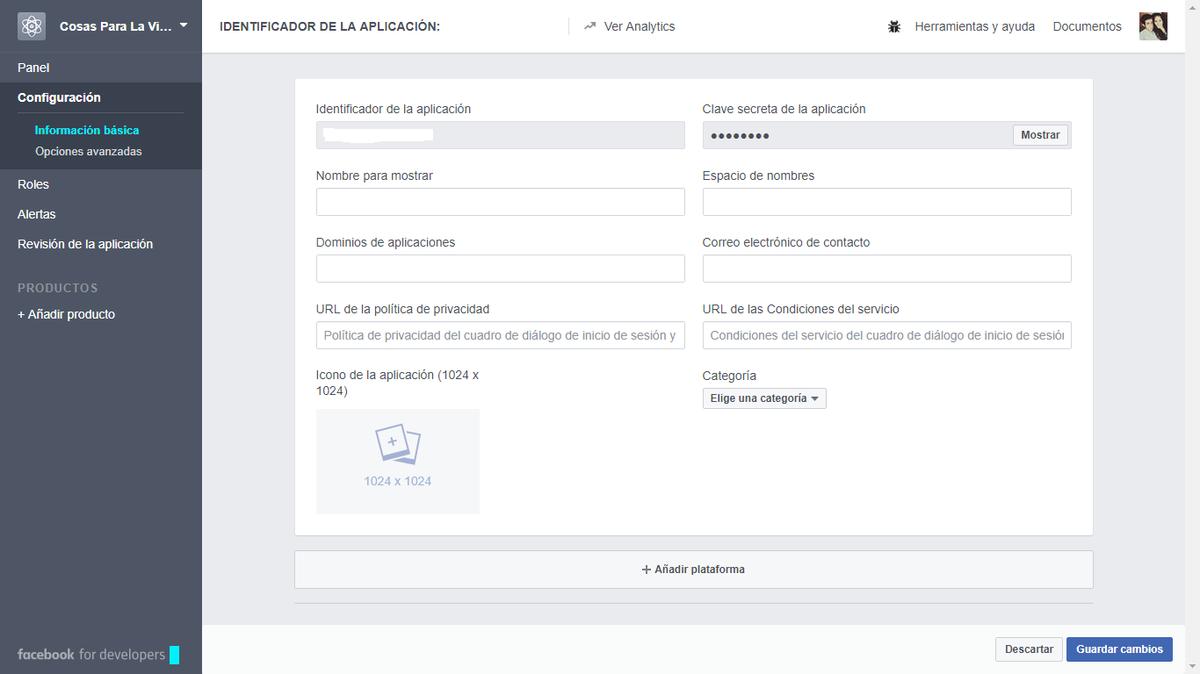Screen dimensions: 1200x674
Task: Open the Elige una categoría dropdown
Action: 764,398
